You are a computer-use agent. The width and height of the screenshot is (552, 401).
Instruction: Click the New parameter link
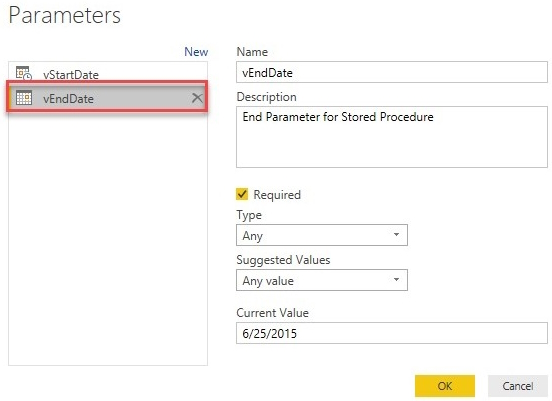pyautogui.click(x=196, y=52)
